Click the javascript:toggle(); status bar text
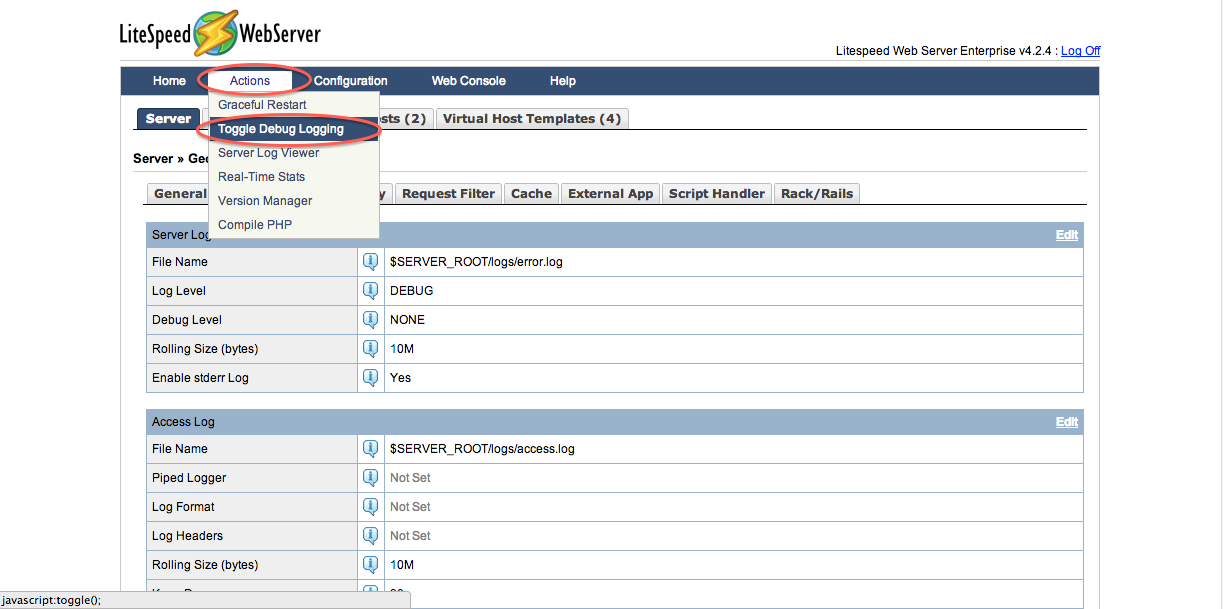 52,600
